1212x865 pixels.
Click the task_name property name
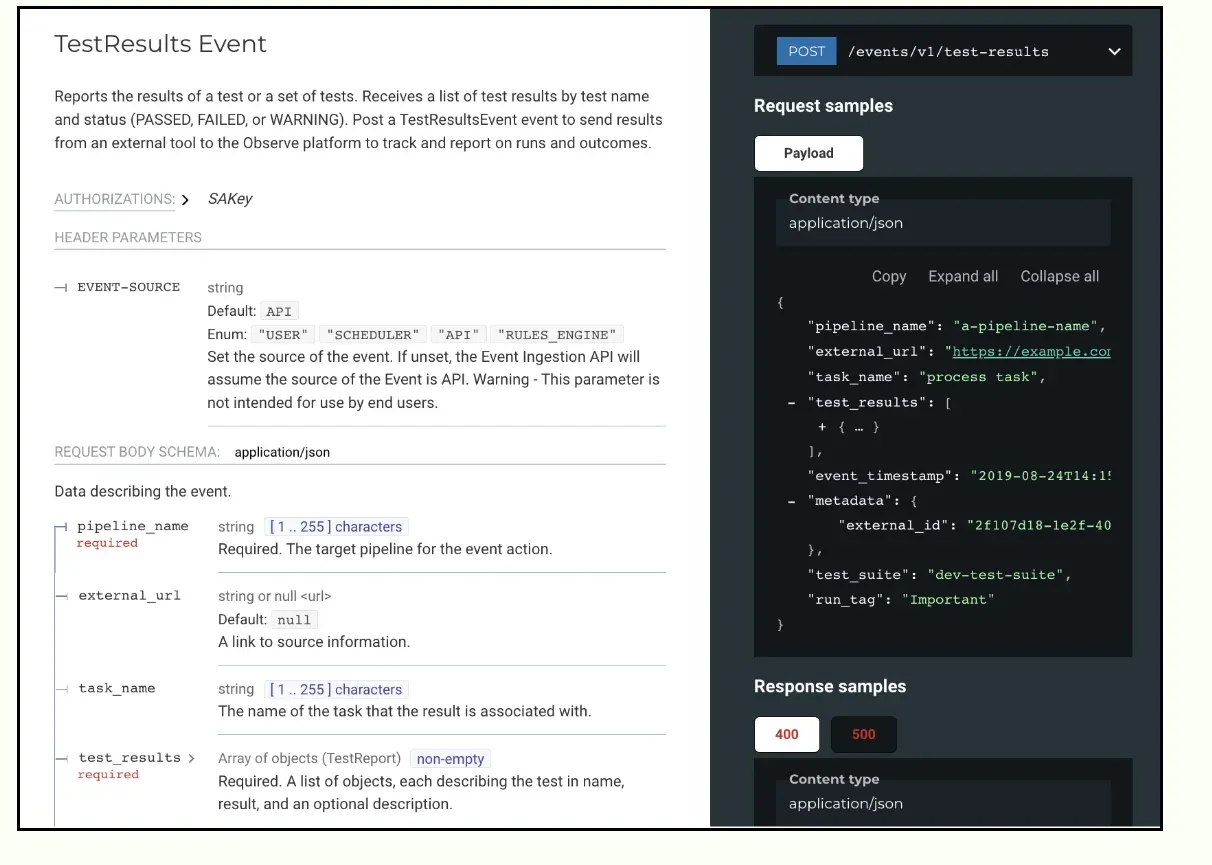(x=117, y=688)
